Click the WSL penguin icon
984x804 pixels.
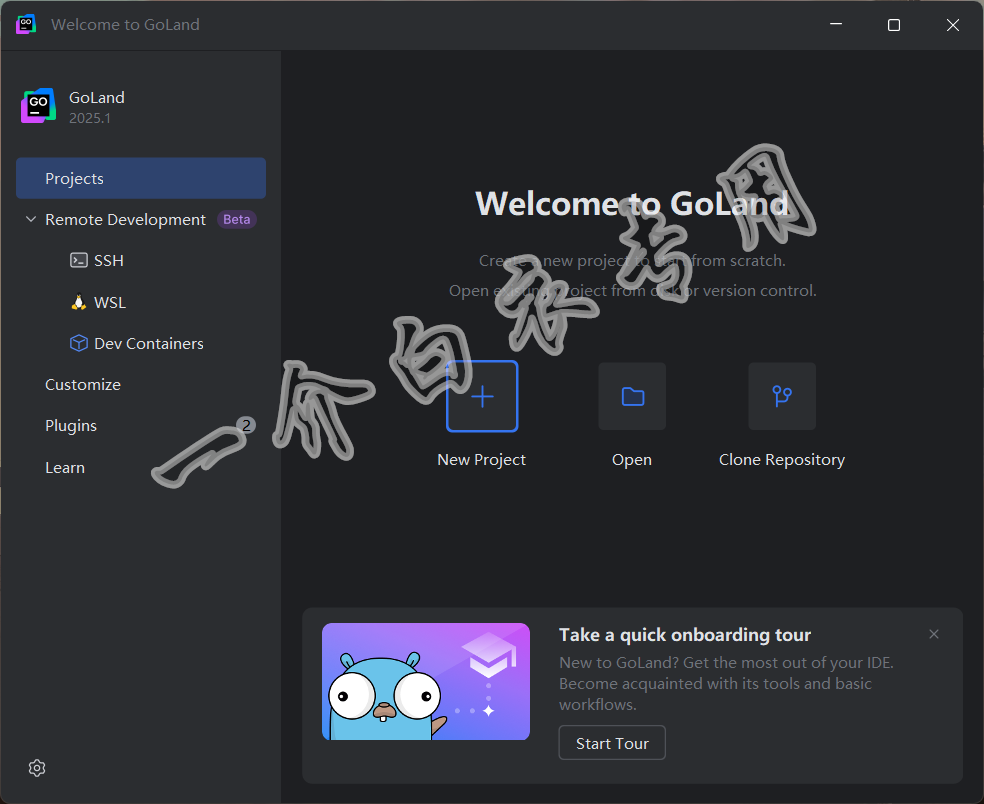(x=78, y=302)
